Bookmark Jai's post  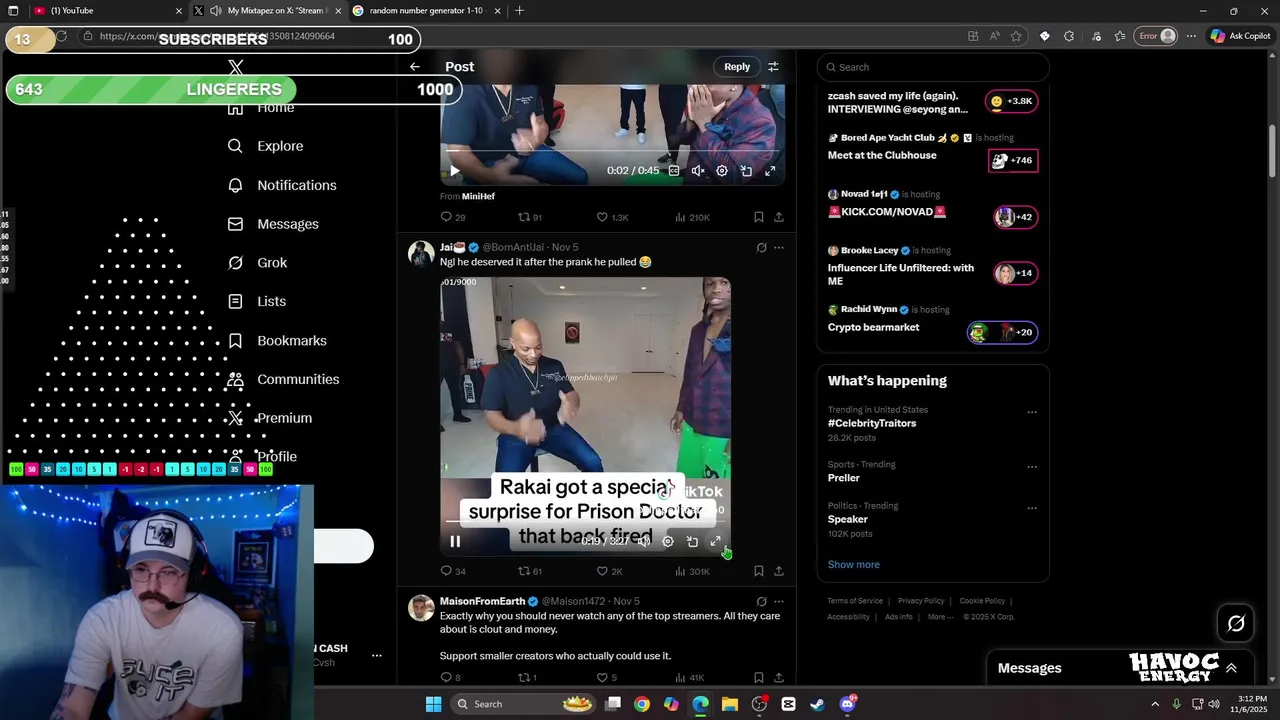pos(759,571)
